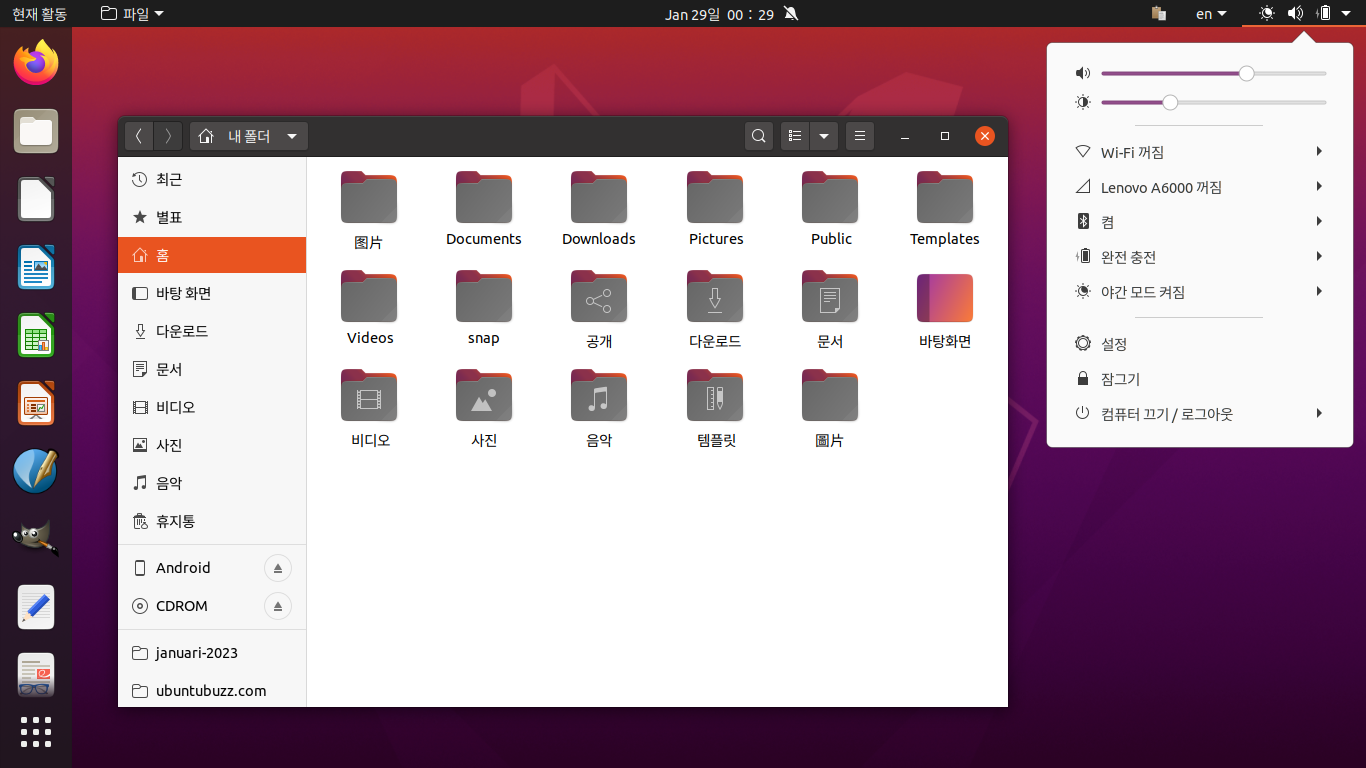The image size is (1366, 768).
Task: Open view options dropdown arrow
Action: pos(824,136)
